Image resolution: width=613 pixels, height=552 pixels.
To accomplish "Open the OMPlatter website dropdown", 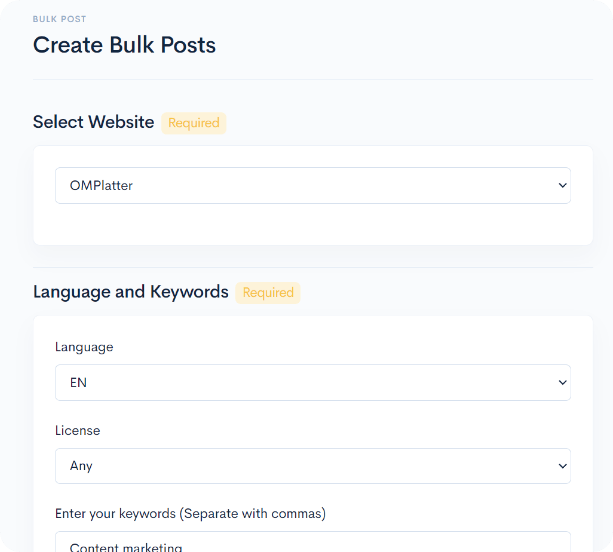I will coord(312,185).
